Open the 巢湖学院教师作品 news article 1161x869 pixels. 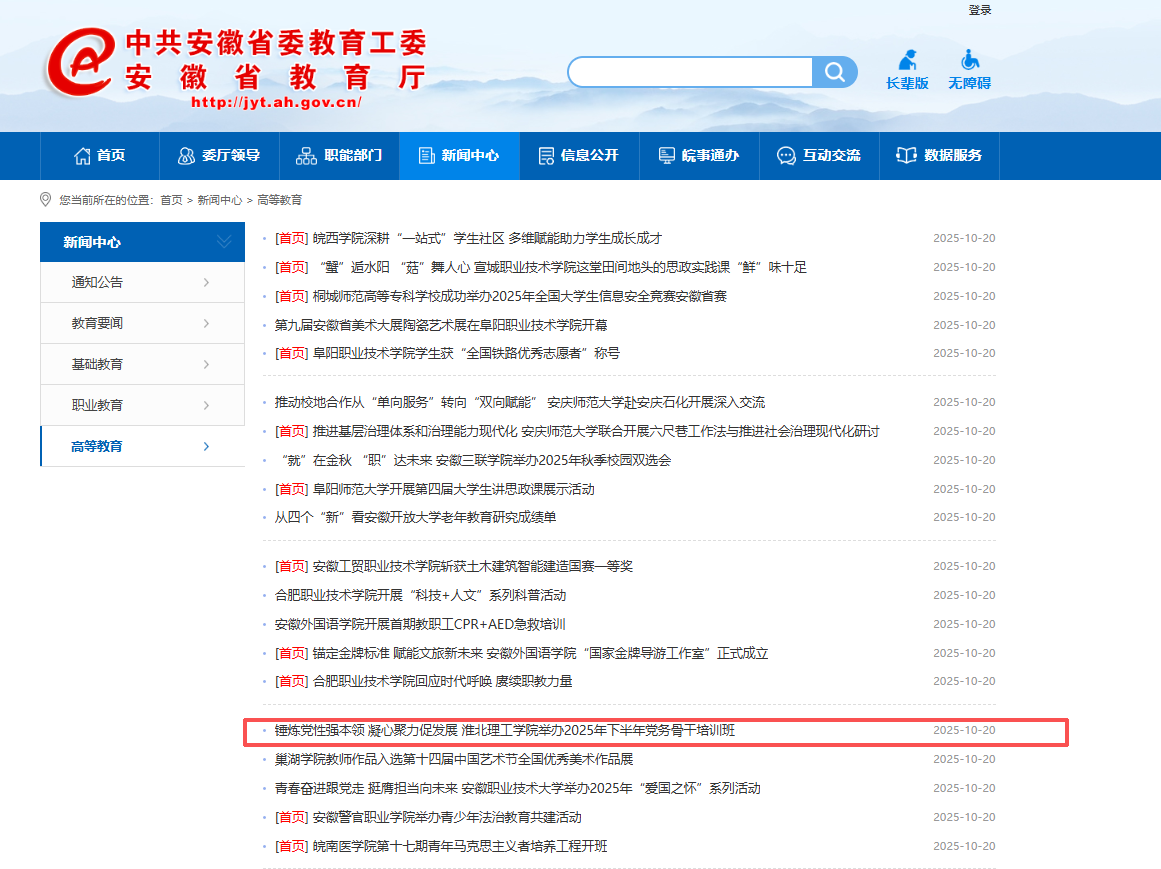coord(454,760)
